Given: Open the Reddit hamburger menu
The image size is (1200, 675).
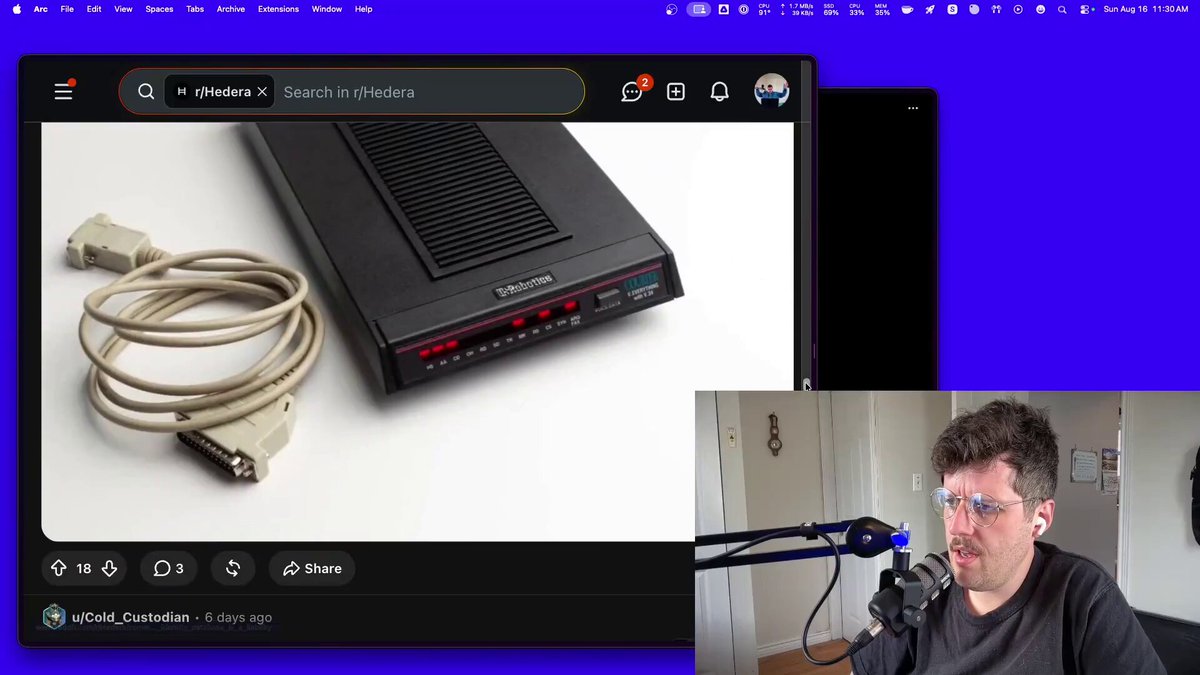Looking at the screenshot, I should point(63,91).
